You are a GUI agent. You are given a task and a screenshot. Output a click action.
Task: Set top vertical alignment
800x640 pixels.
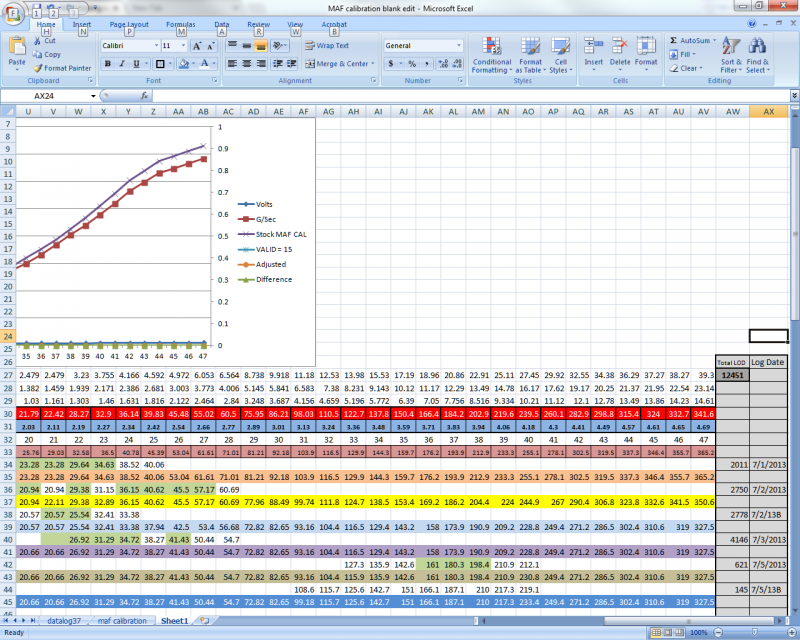(232, 45)
